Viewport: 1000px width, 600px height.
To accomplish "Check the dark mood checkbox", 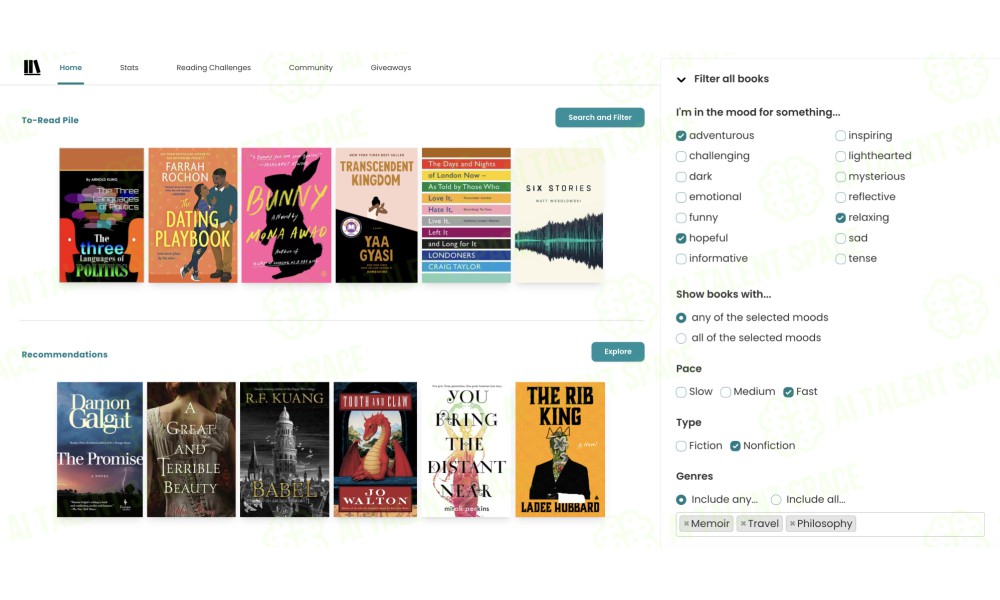I will pos(681,177).
